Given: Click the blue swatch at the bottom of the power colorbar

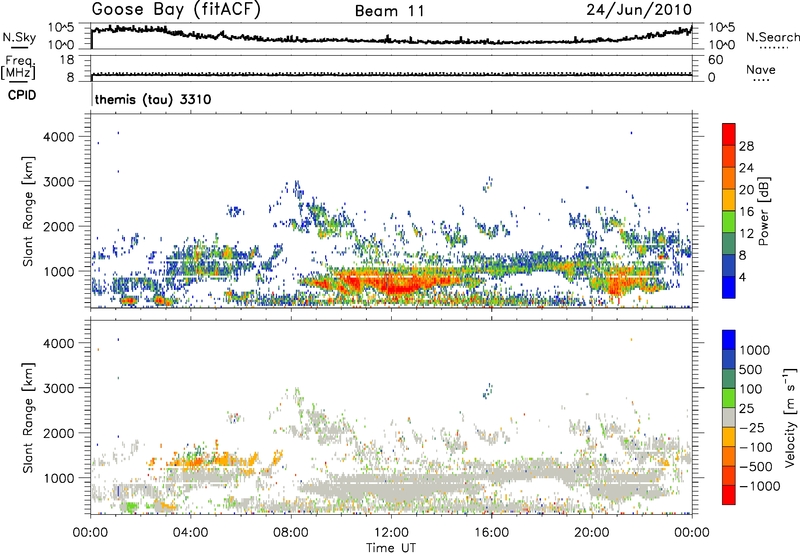Looking at the screenshot, I should (729, 287).
